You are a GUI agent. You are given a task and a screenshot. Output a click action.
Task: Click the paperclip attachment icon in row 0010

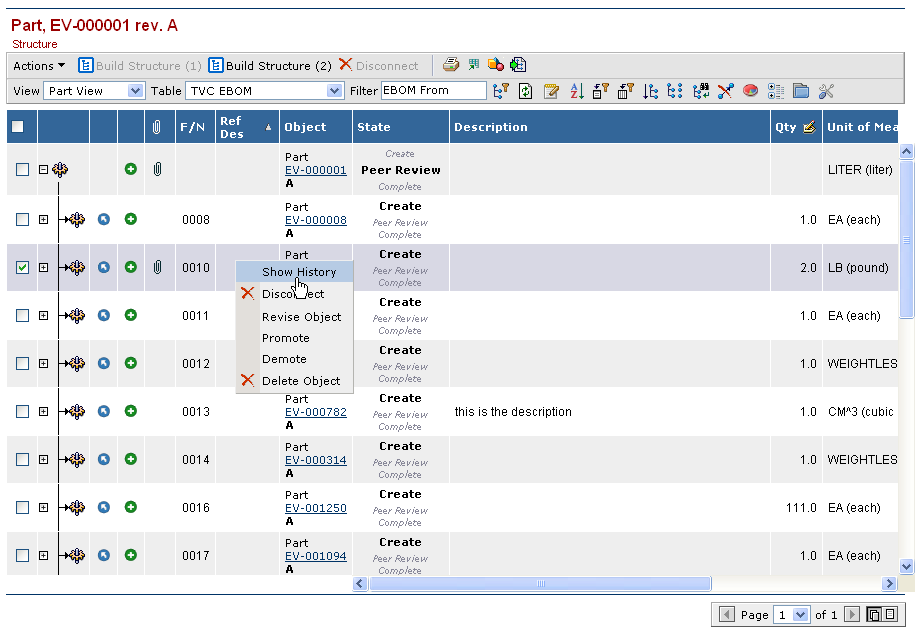[157, 267]
